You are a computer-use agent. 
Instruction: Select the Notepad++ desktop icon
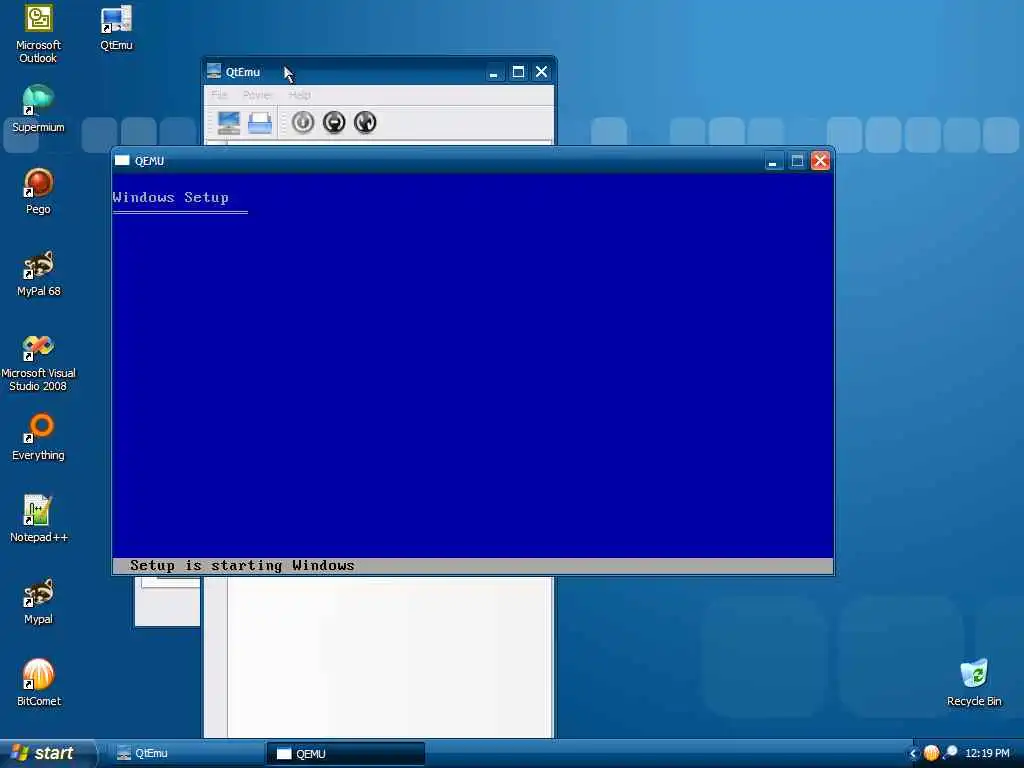38,519
